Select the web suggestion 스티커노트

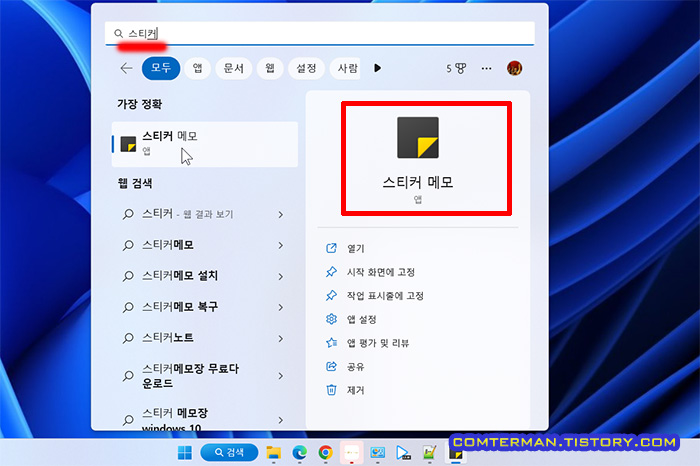click(x=168, y=337)
